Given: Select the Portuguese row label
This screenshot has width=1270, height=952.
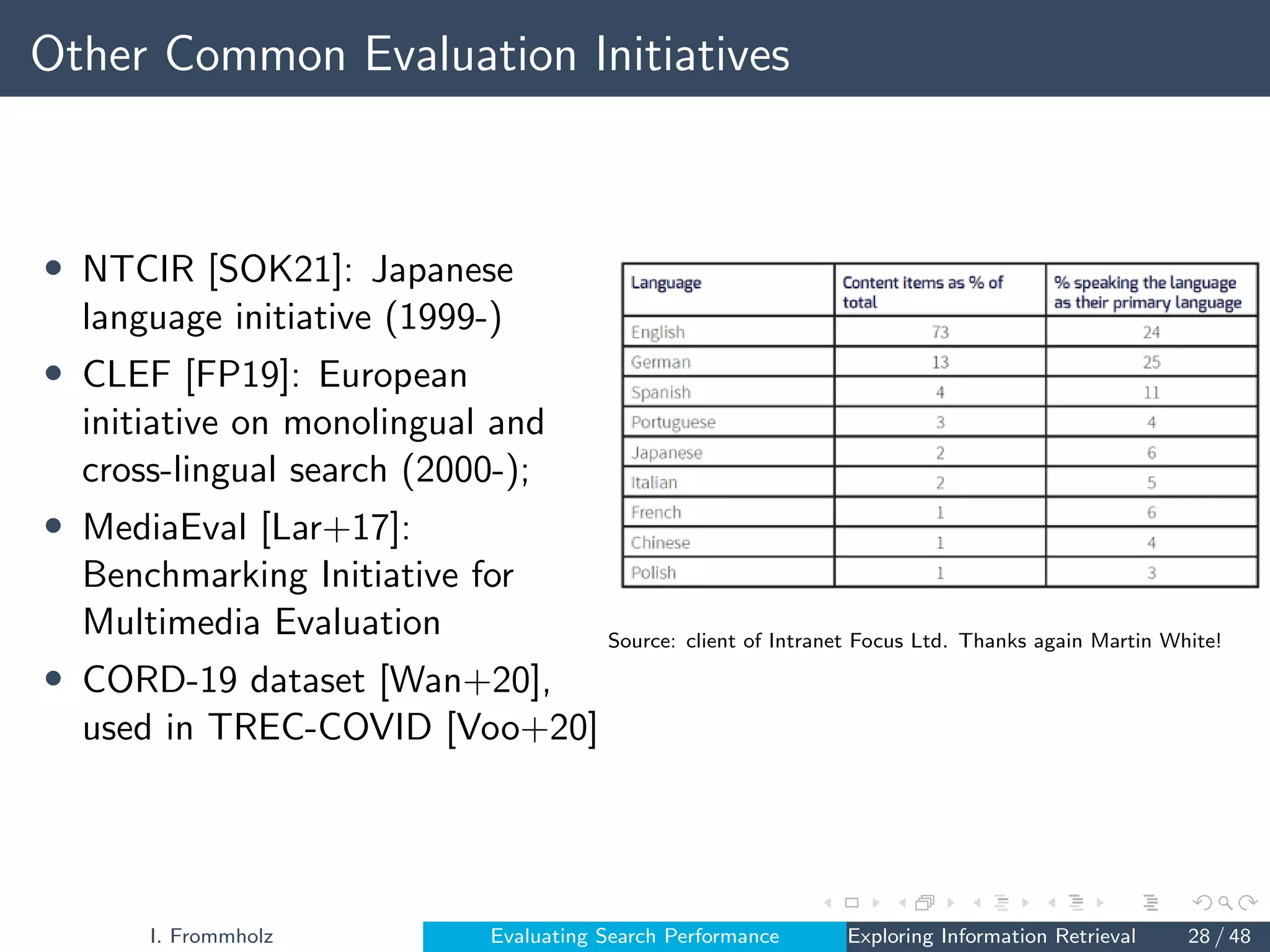Looking at the screenshot, I should click(x=673, y=423).
